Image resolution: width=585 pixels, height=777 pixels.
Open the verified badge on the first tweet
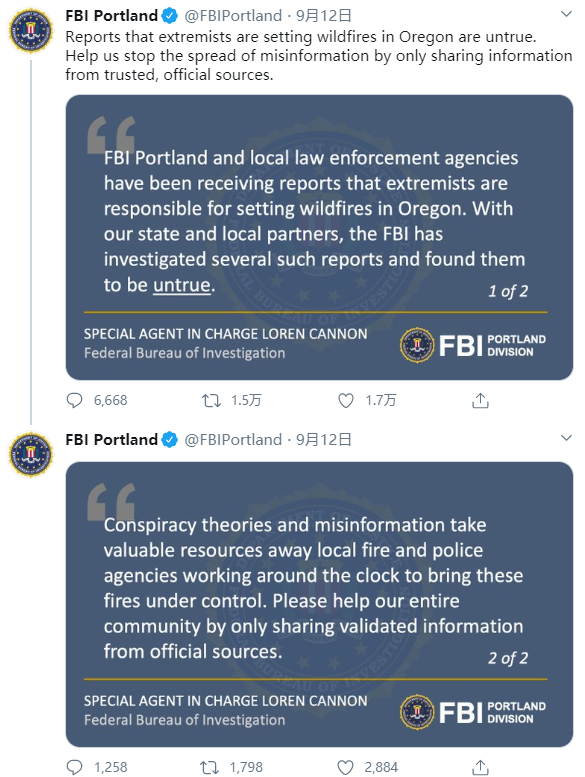(169, 16)
